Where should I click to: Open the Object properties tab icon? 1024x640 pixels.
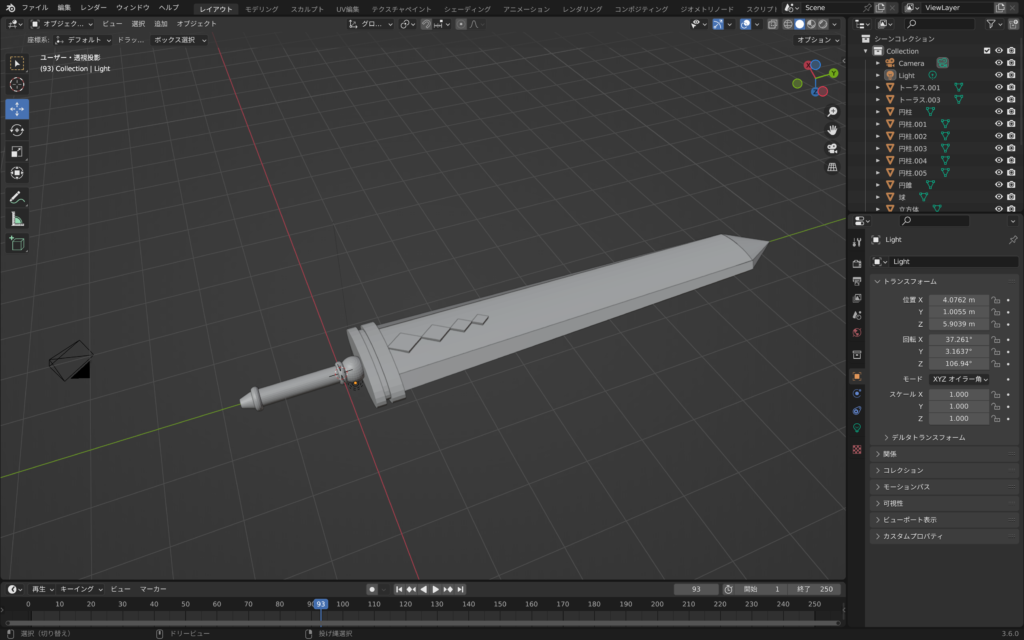tap(857, 376)
